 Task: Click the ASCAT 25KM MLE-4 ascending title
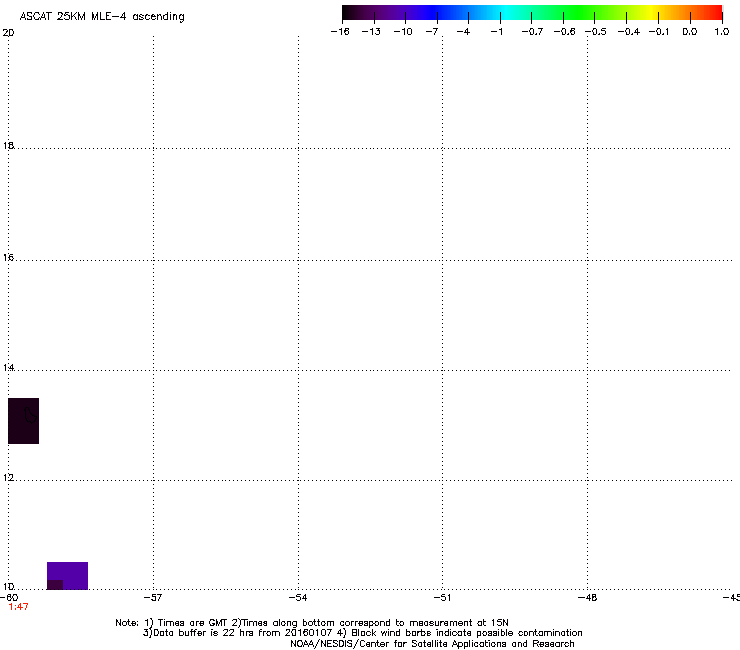click(102, 17)
